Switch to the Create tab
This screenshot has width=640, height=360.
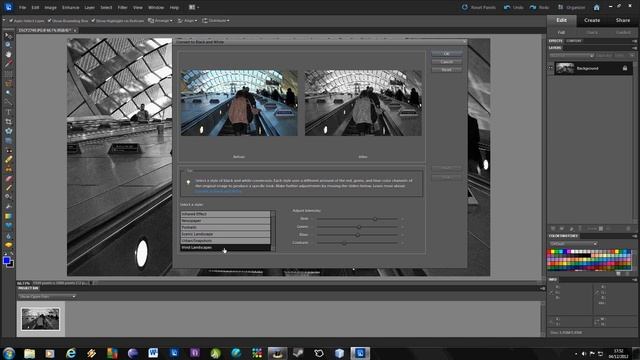(x=592, y=20)
